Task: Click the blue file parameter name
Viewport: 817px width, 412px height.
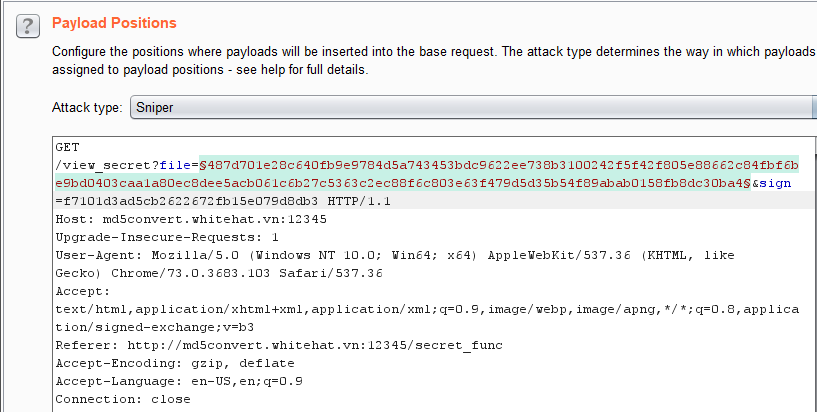Action: [175, 166]
